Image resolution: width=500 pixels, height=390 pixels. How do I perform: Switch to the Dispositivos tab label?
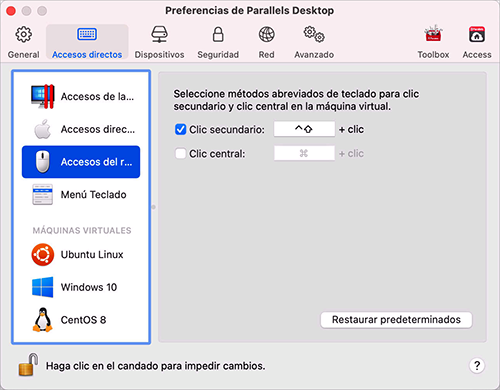point(159,55)
